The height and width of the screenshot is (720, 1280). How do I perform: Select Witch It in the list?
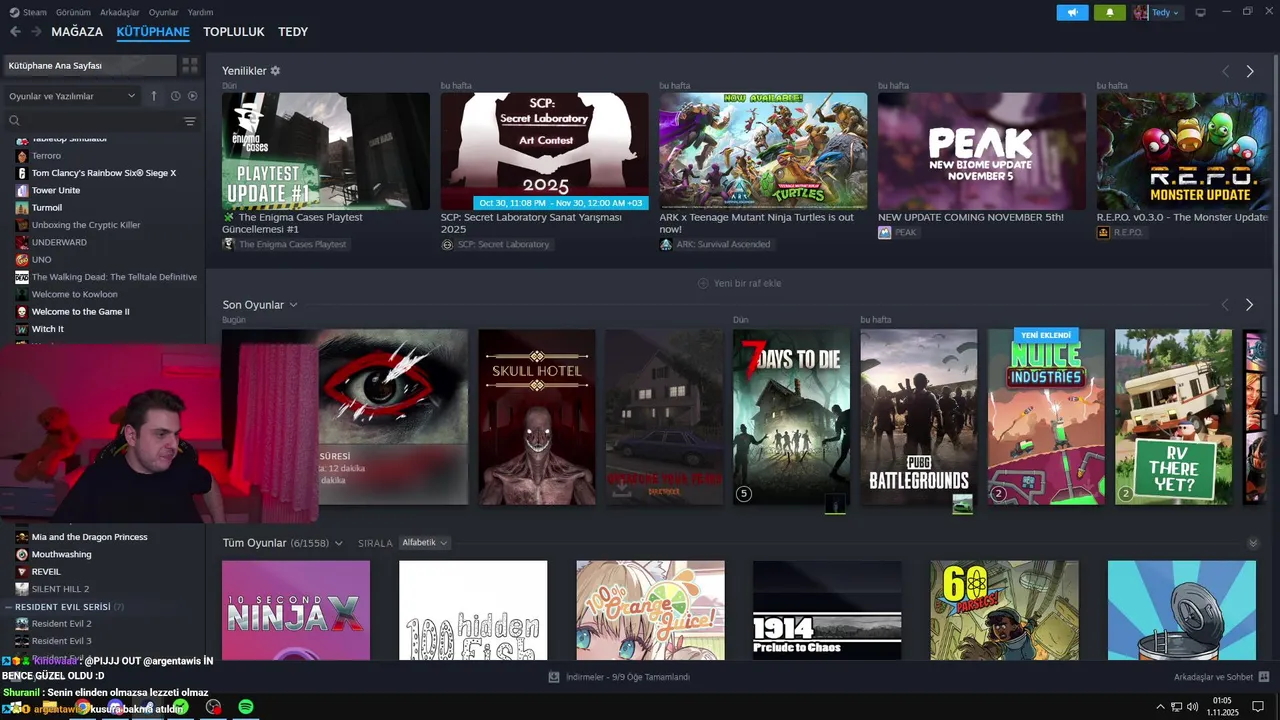[47, 329]
